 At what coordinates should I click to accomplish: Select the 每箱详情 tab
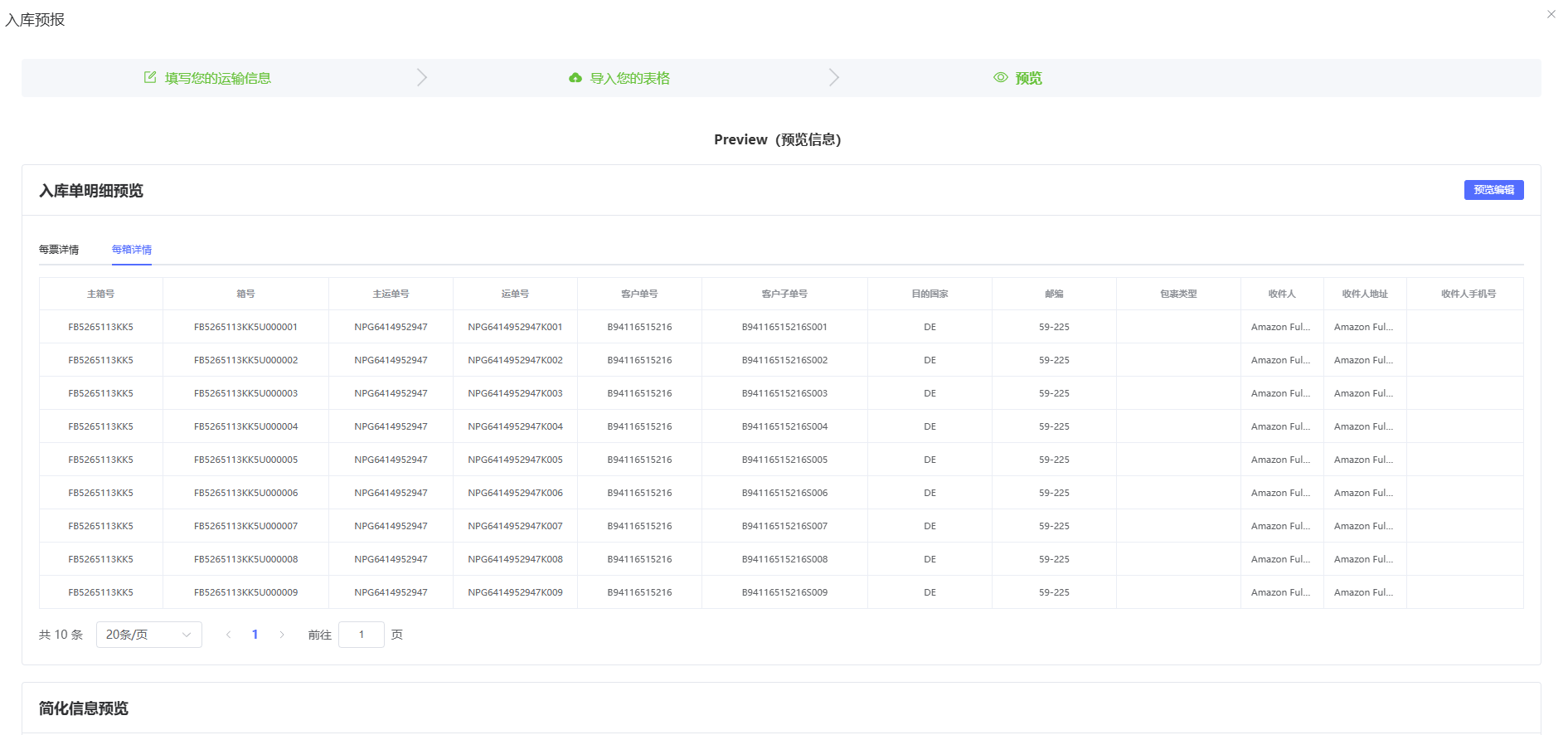tap(132, 250)
